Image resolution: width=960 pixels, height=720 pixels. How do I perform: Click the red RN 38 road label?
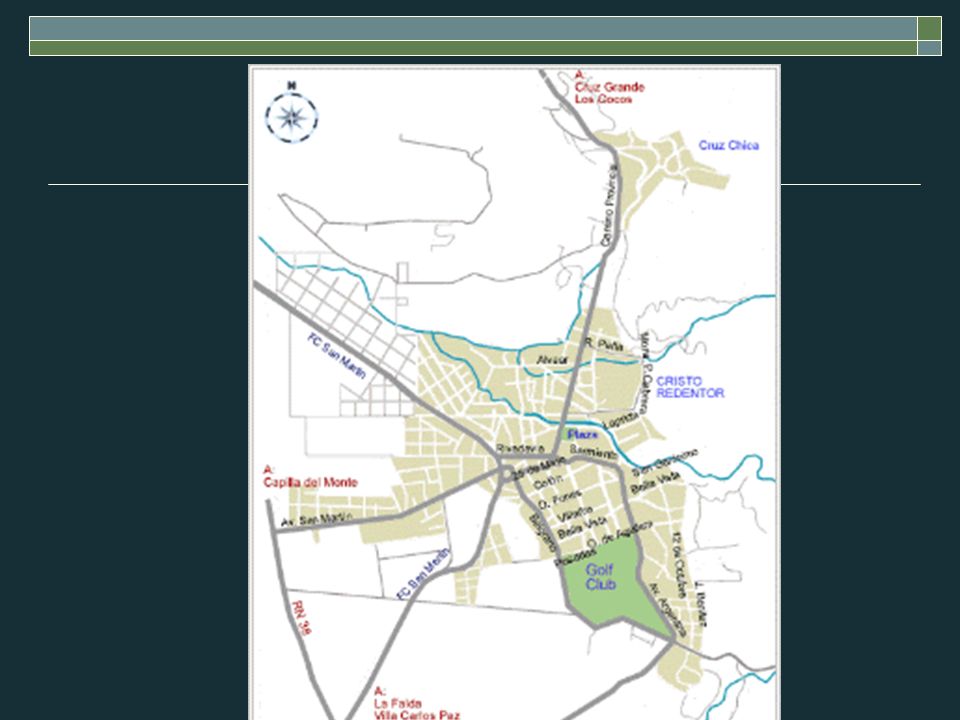301,617
